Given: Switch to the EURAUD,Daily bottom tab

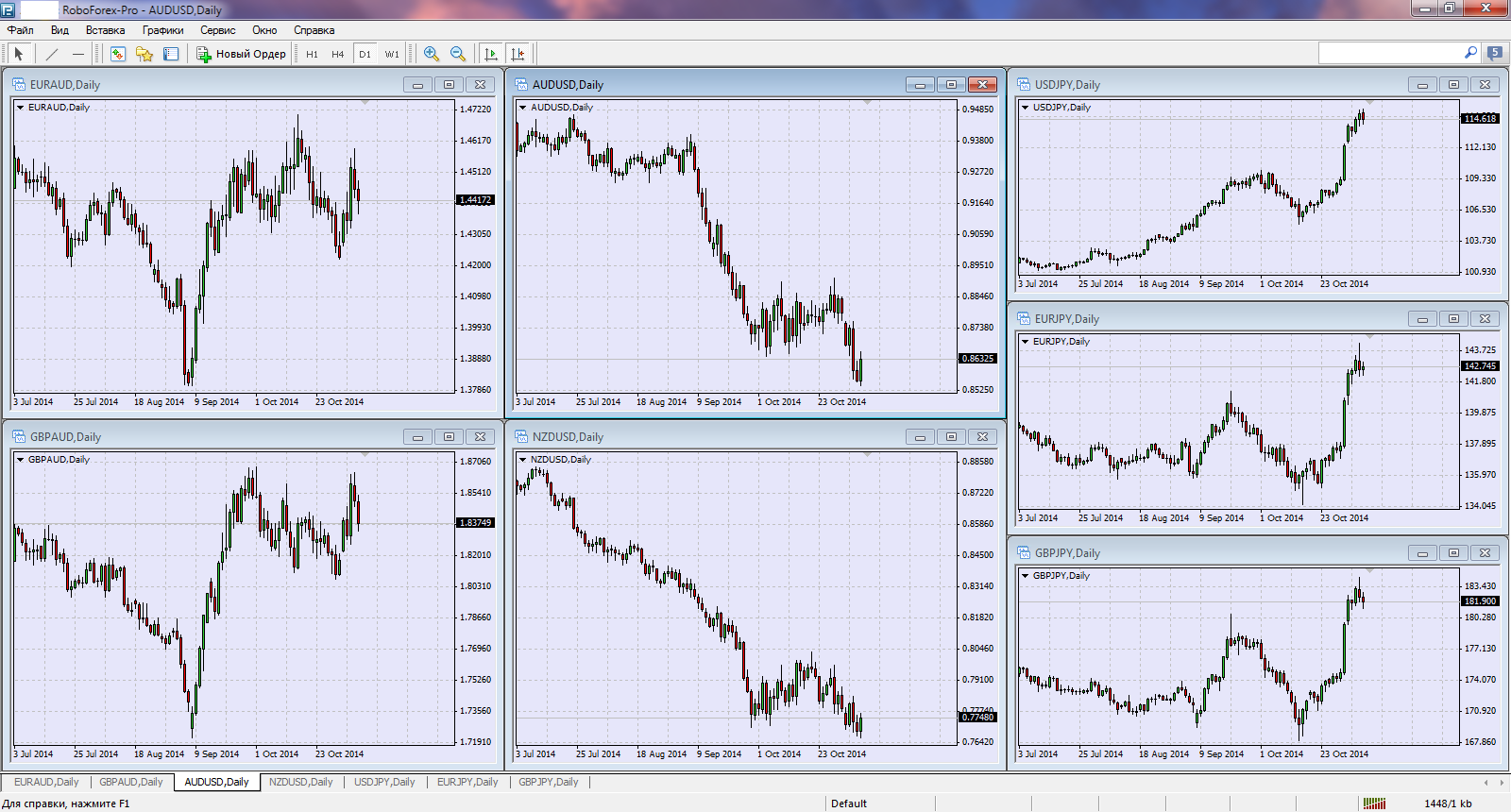Looking at the screenshot, I should coord(46,782).
